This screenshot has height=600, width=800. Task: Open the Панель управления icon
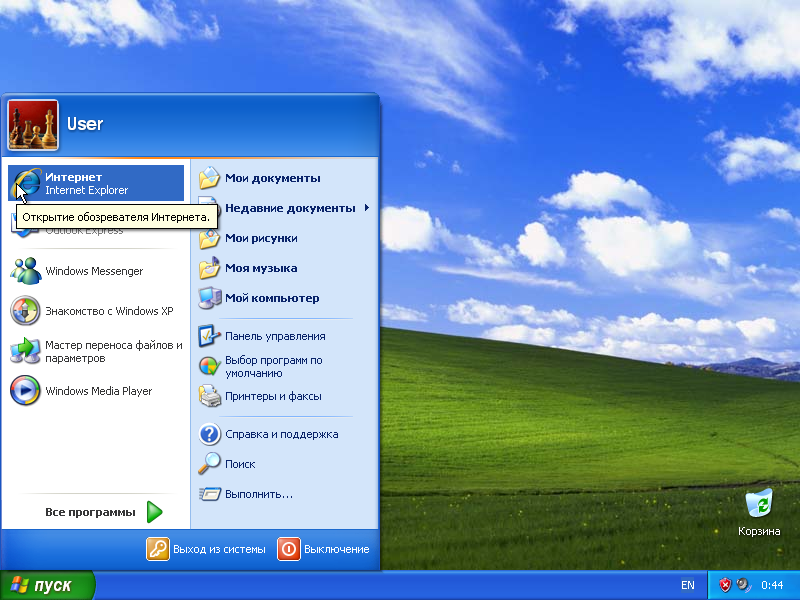pyautogui.click(x=209, y=336)
